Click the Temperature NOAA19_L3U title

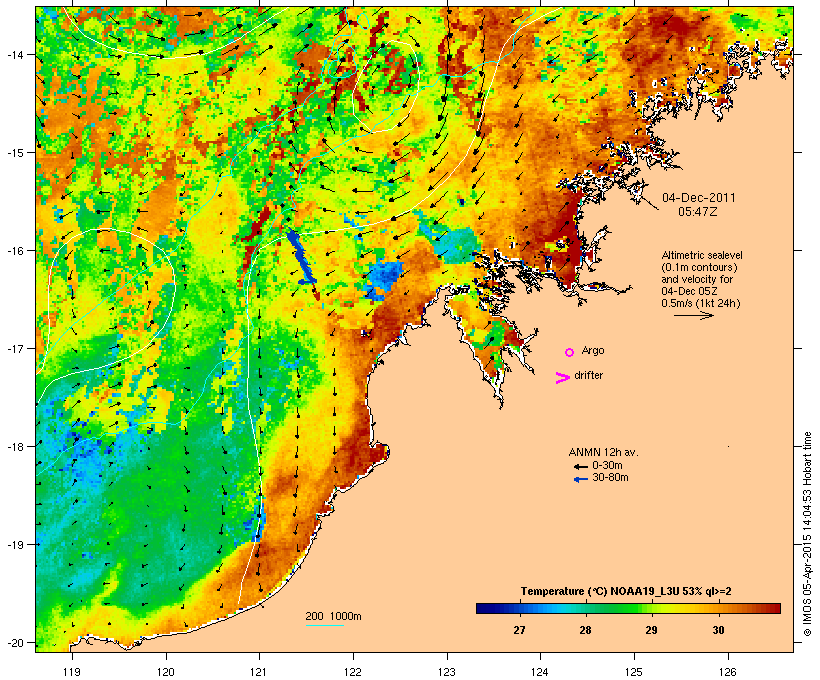(626, 592)
